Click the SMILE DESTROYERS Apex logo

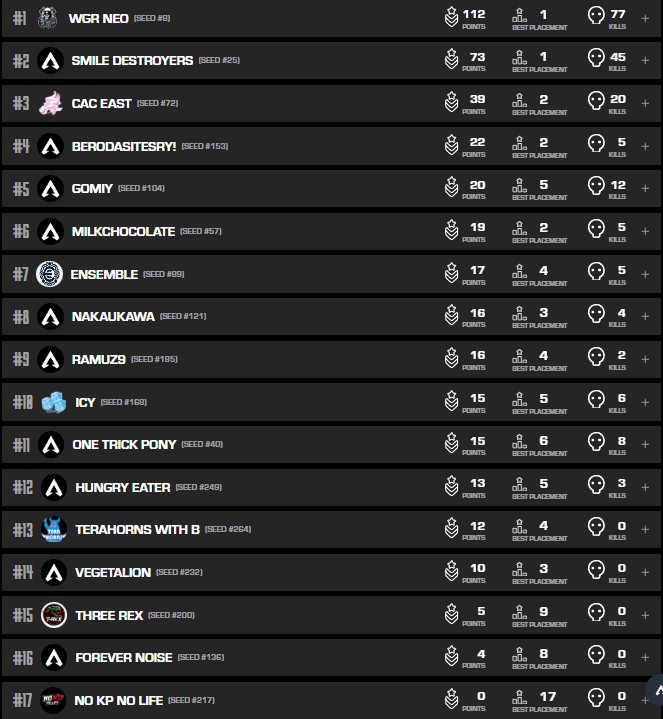pyautogui.click(x=50, y=61)
